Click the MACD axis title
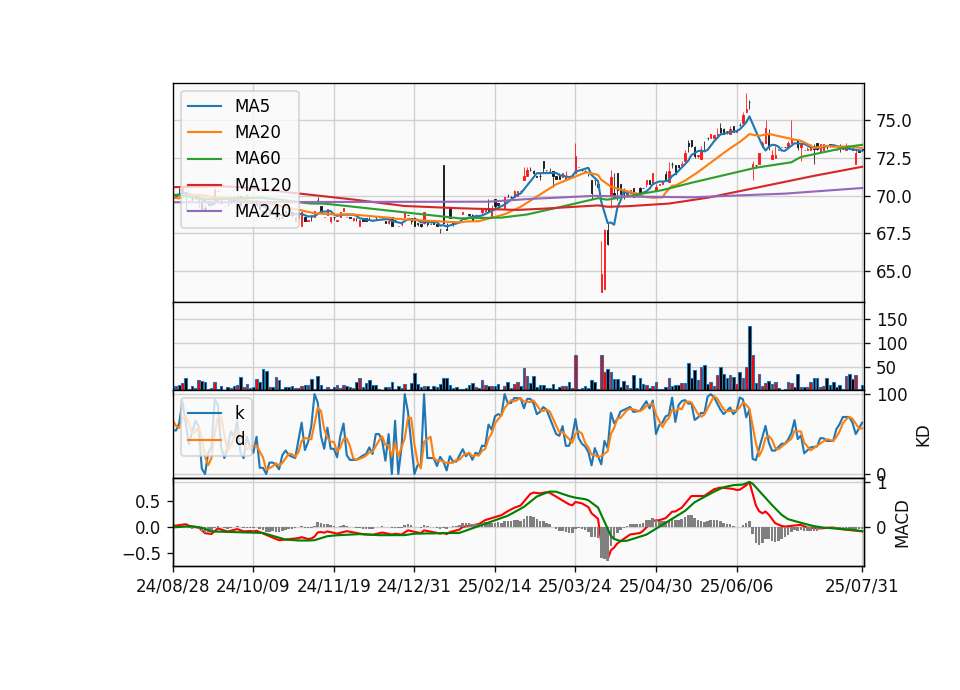960x690 pixels. pyautogui.click(x=901, y=524)
